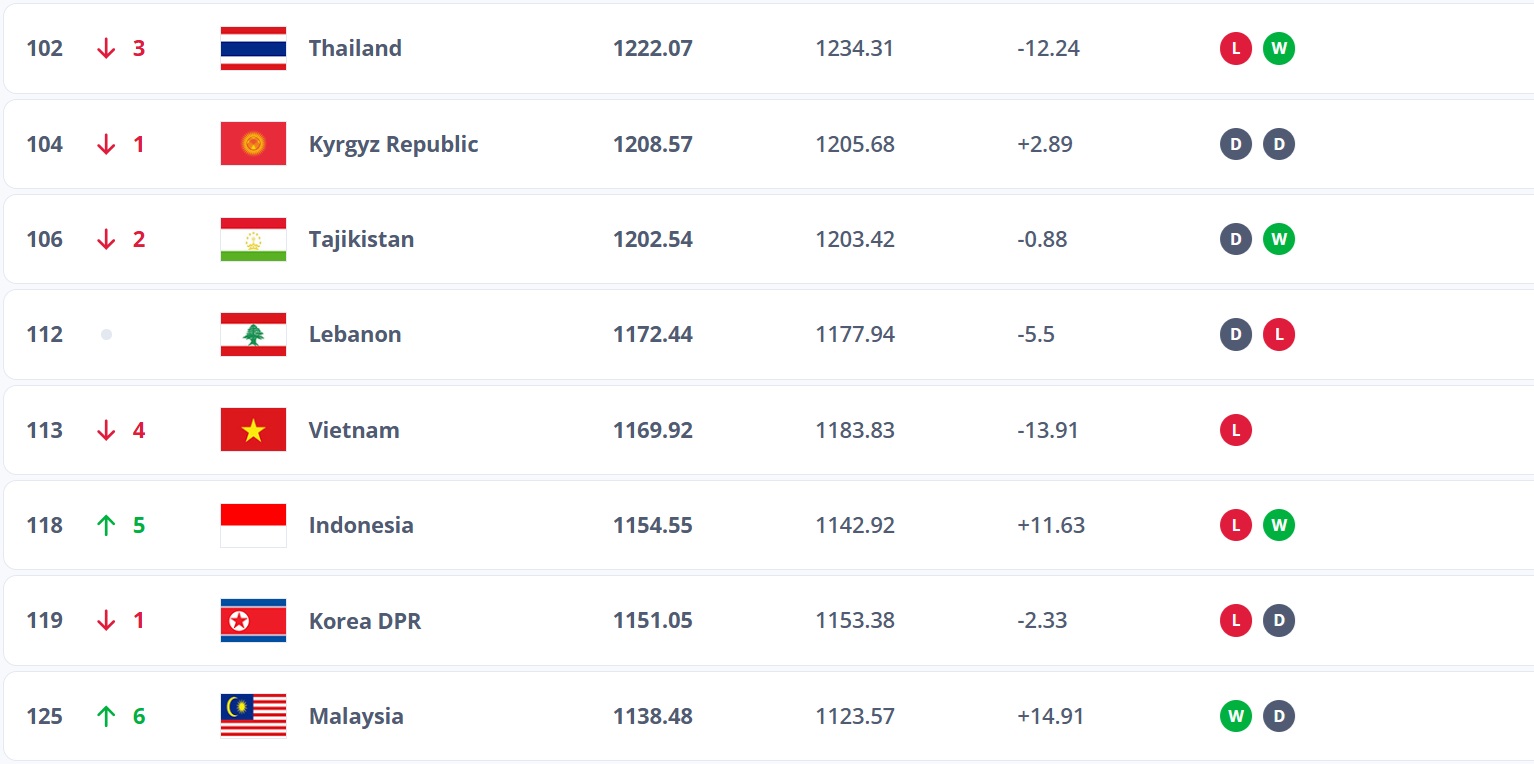Click Indonesia's points change +11.63
Viewport: 1534px width, 764px height.
point(1050,525)
